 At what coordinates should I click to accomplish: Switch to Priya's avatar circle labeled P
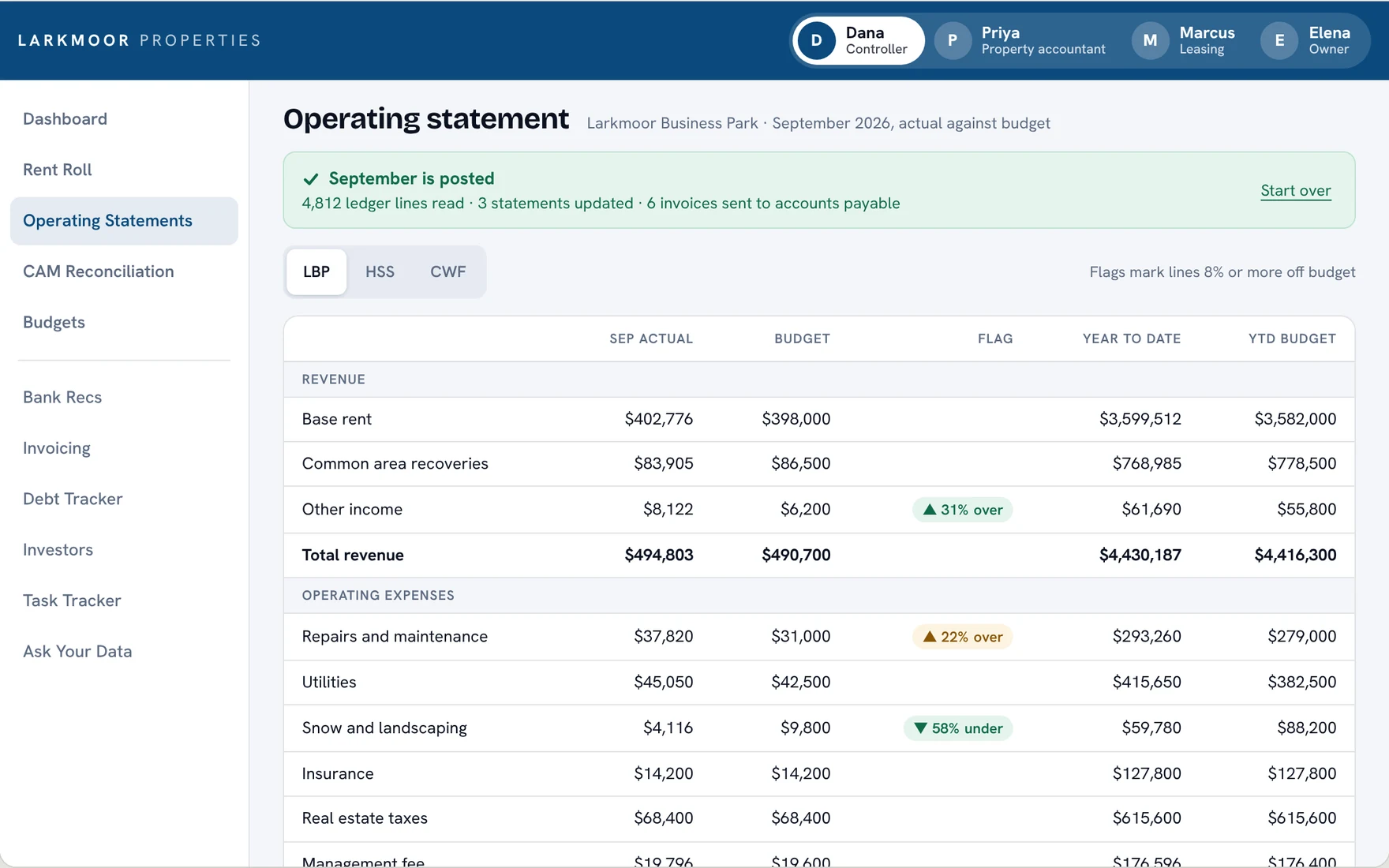tap(953, 40)
